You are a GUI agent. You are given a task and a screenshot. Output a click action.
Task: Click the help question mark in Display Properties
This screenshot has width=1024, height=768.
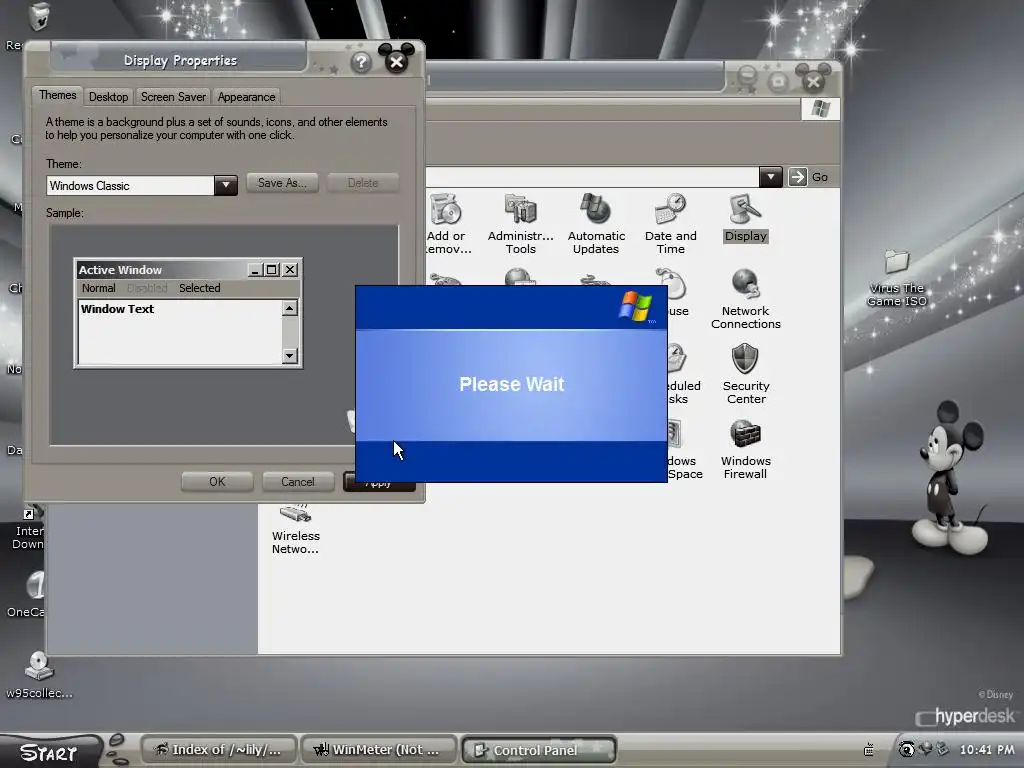pyautogui.click(x=361, y=62)
